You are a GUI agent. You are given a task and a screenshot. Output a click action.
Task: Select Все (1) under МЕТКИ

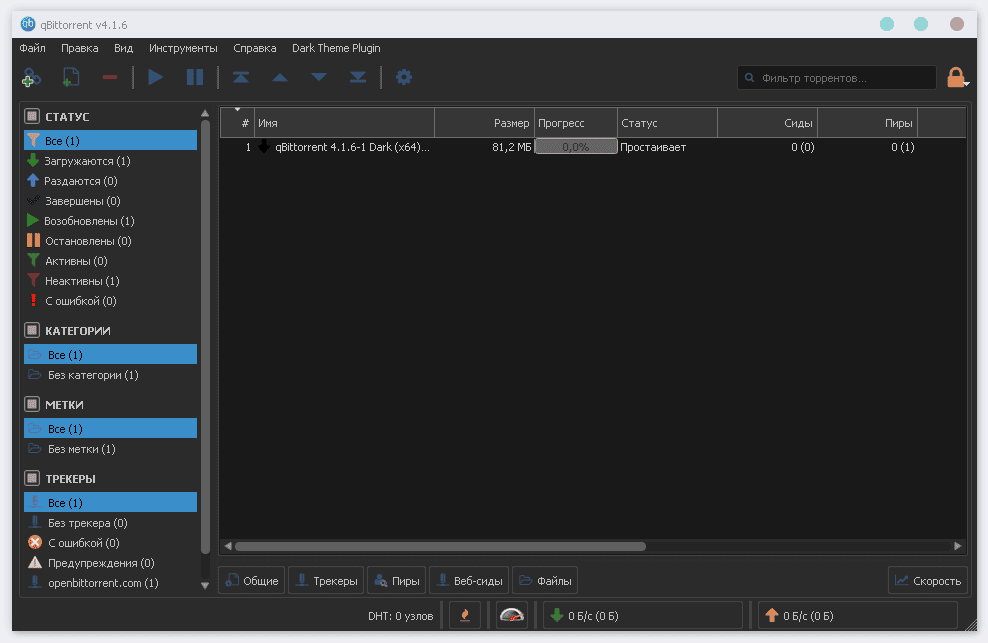click(x=110, y=428)
